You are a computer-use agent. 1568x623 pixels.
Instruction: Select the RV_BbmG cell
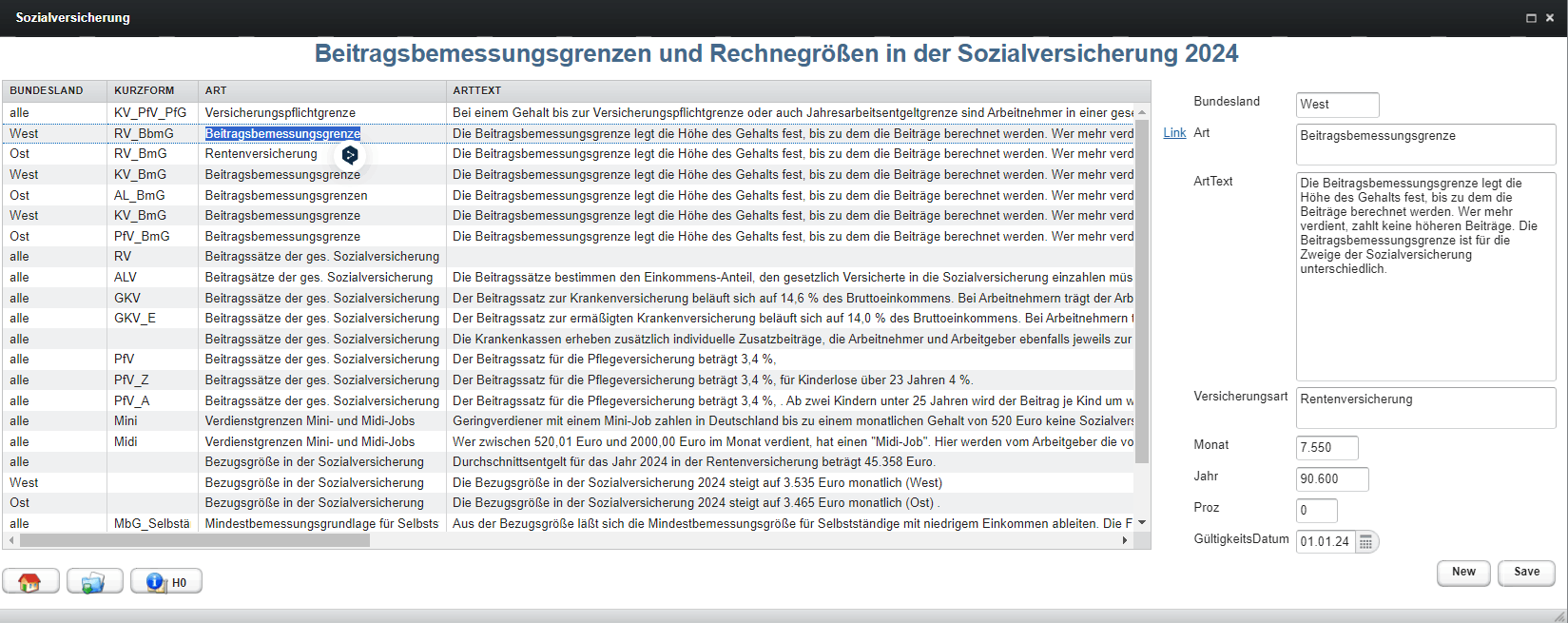152,134
